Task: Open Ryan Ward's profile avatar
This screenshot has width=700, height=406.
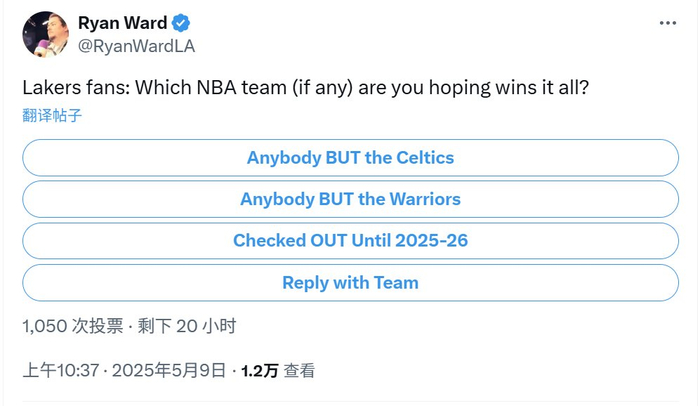Action: 44,34
